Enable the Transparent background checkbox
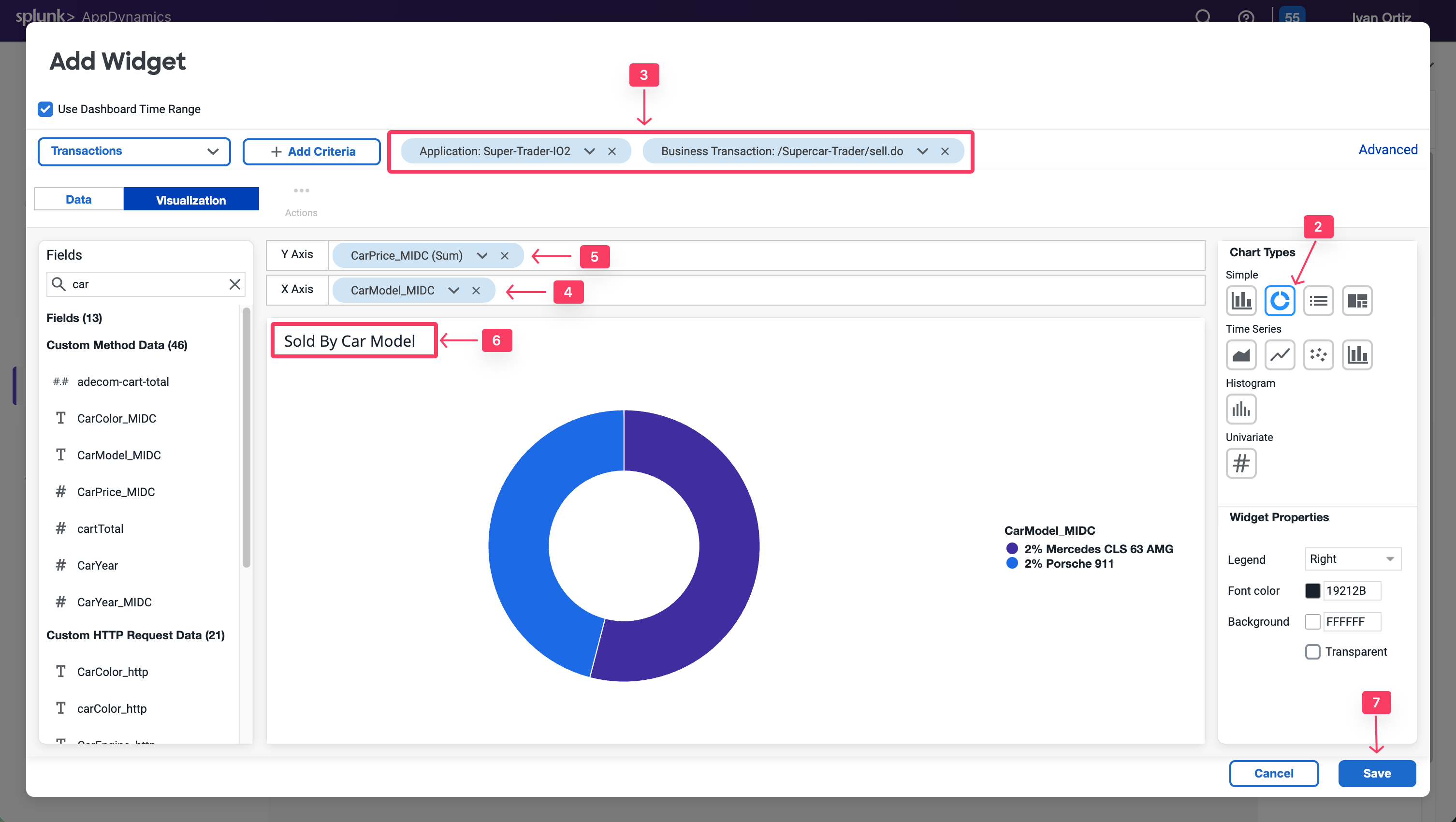Viewport: 1456px width, 822px height. pos(1312,651)
